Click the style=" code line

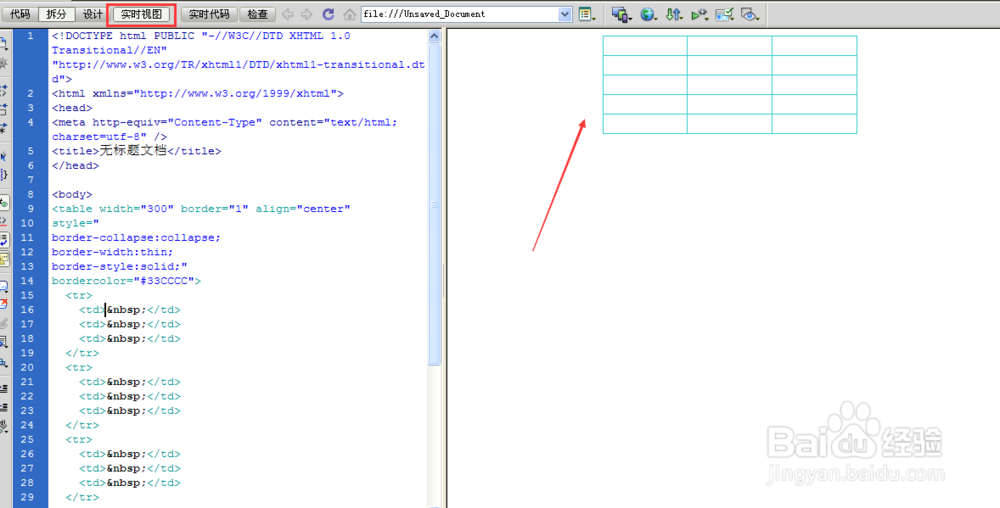(x=75, y=223)
